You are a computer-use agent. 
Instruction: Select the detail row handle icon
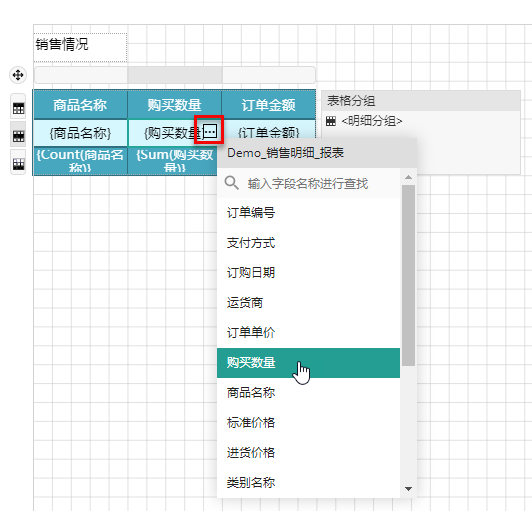point(18,136)
